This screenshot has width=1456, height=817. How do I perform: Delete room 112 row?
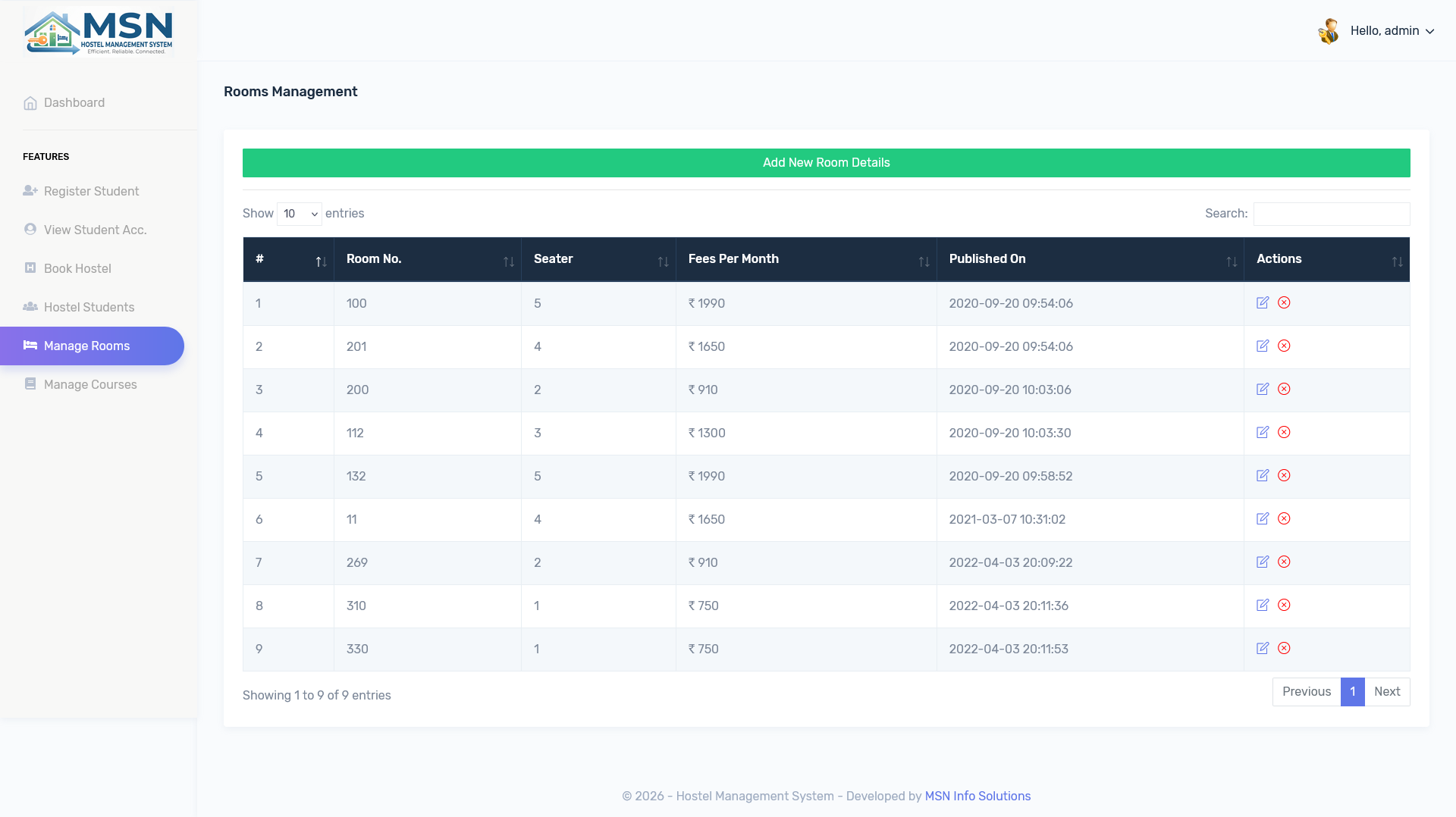[1284, 432]
